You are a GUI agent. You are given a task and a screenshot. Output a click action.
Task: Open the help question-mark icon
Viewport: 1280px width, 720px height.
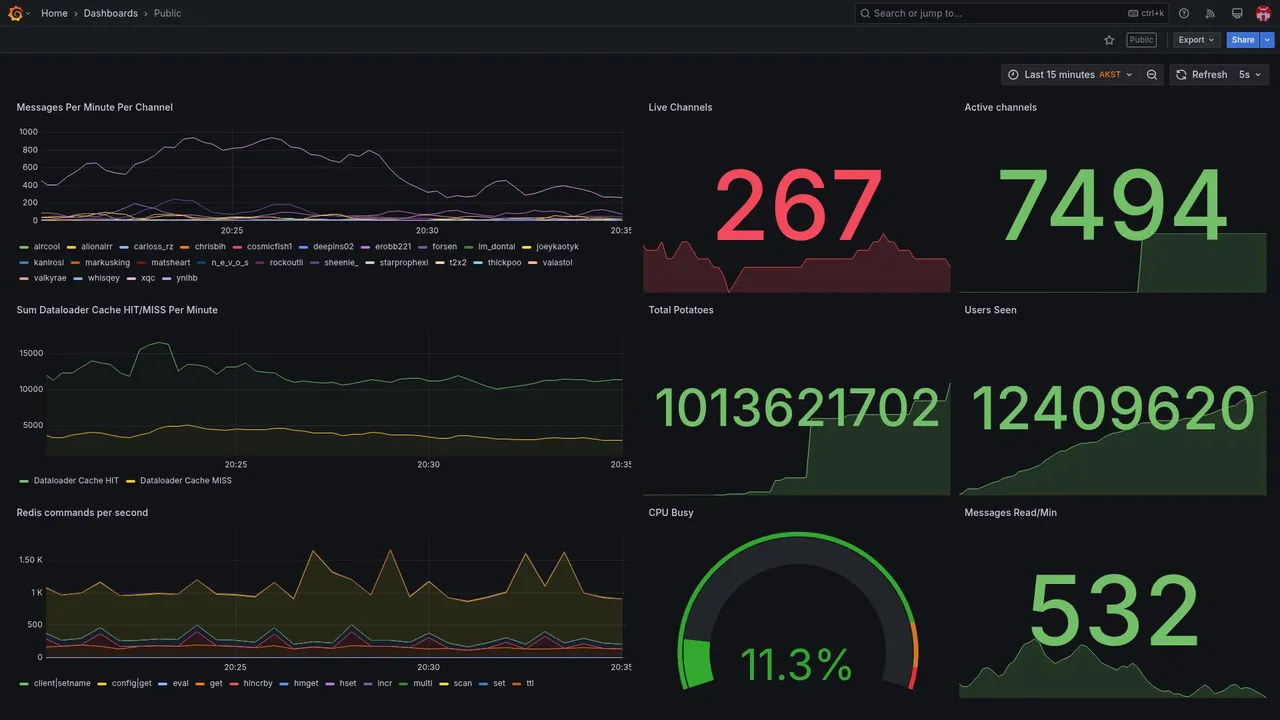(x=1184, y=13)
